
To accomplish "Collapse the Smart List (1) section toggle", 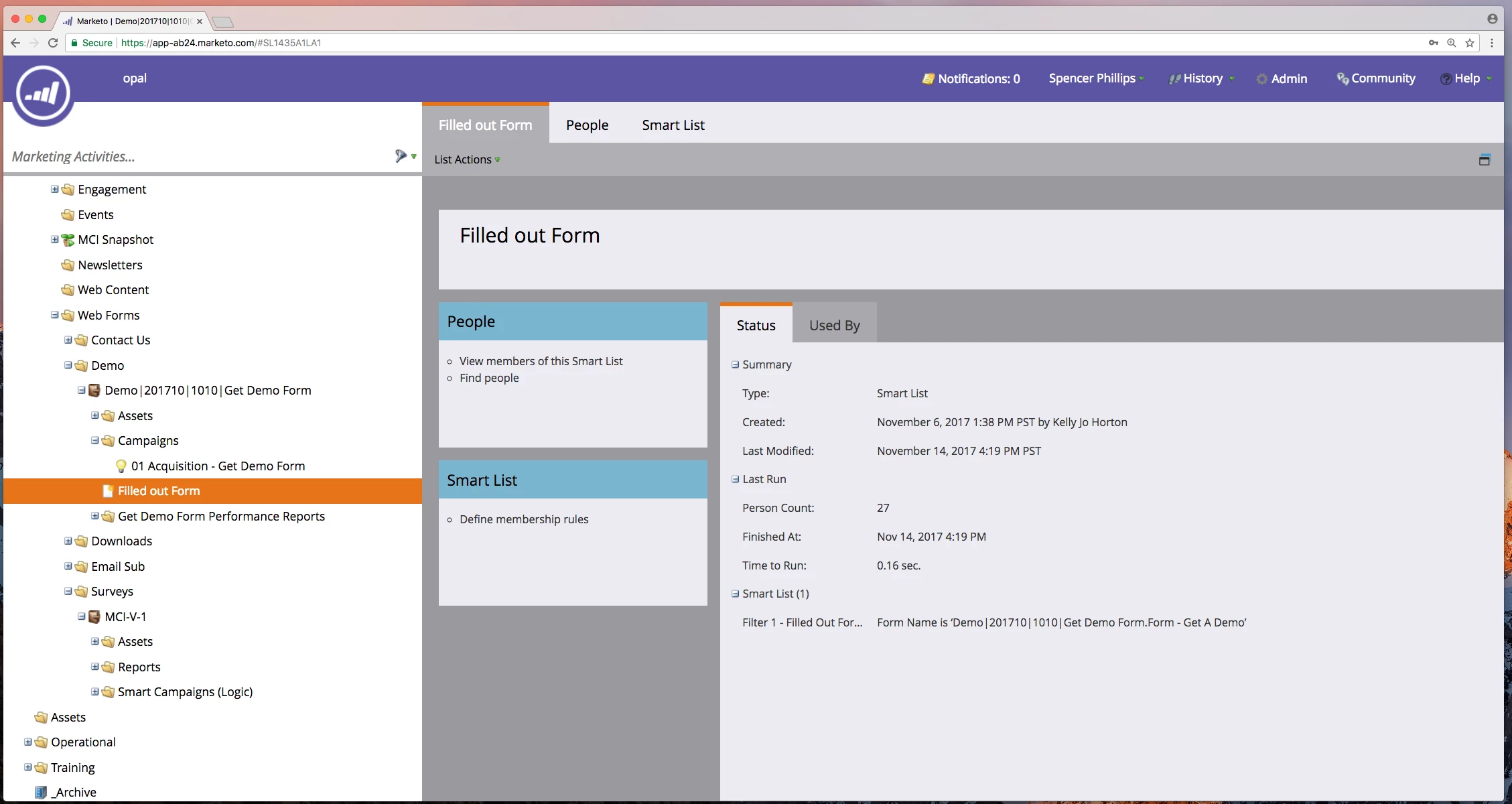I will (735, 594).
